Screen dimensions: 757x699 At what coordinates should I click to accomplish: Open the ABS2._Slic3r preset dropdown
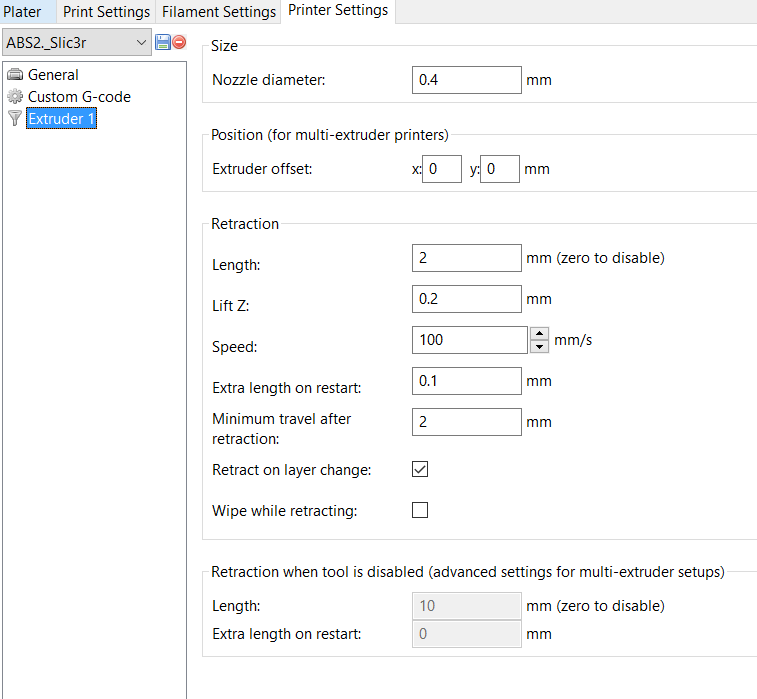[x=140, y=42]
